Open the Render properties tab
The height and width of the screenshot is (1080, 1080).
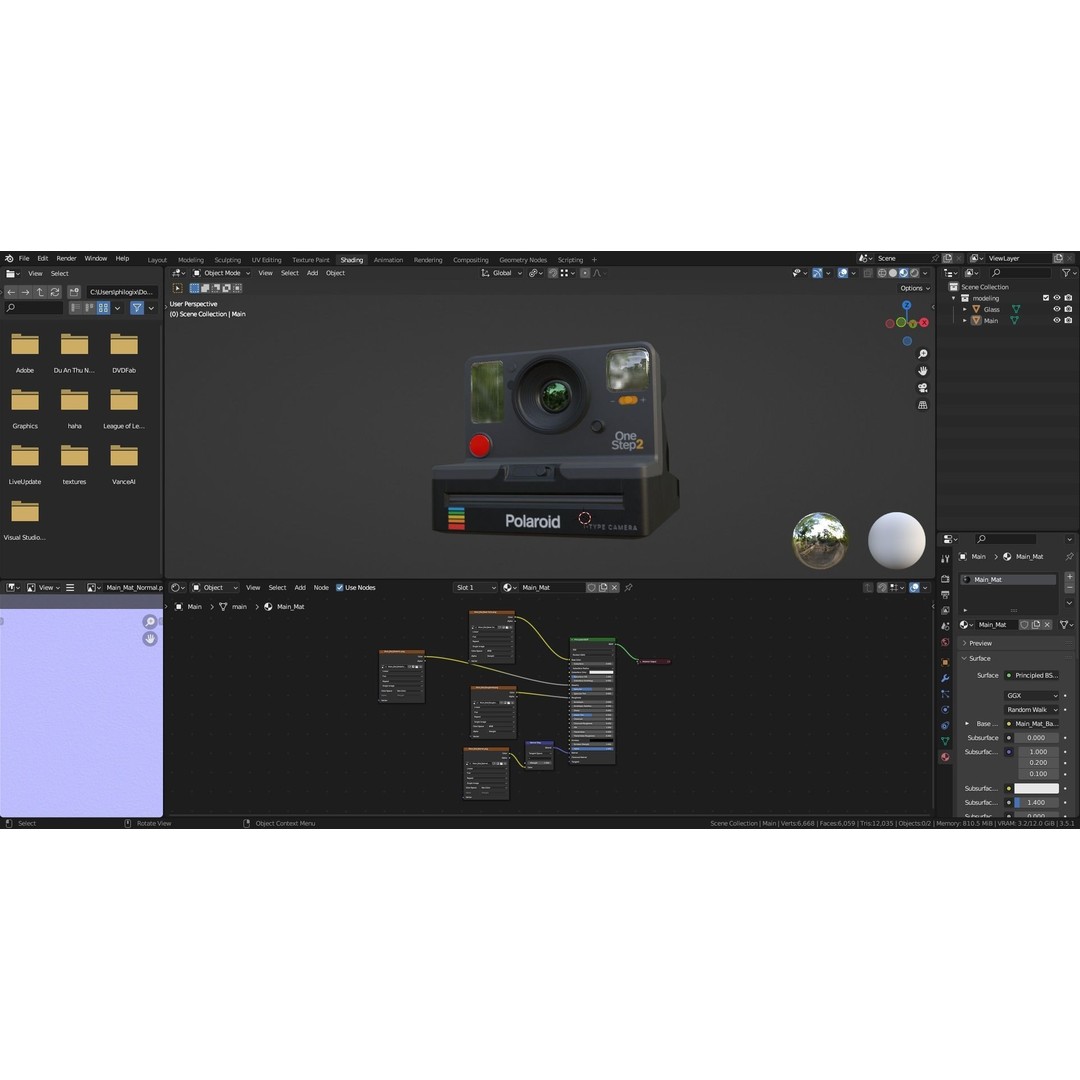pyautogui.click(x=945, y=579)
